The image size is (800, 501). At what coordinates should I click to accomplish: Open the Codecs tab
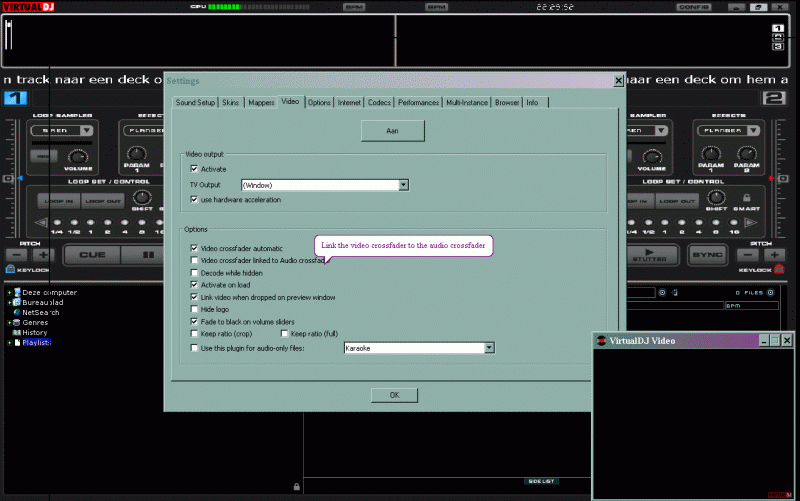379,103
